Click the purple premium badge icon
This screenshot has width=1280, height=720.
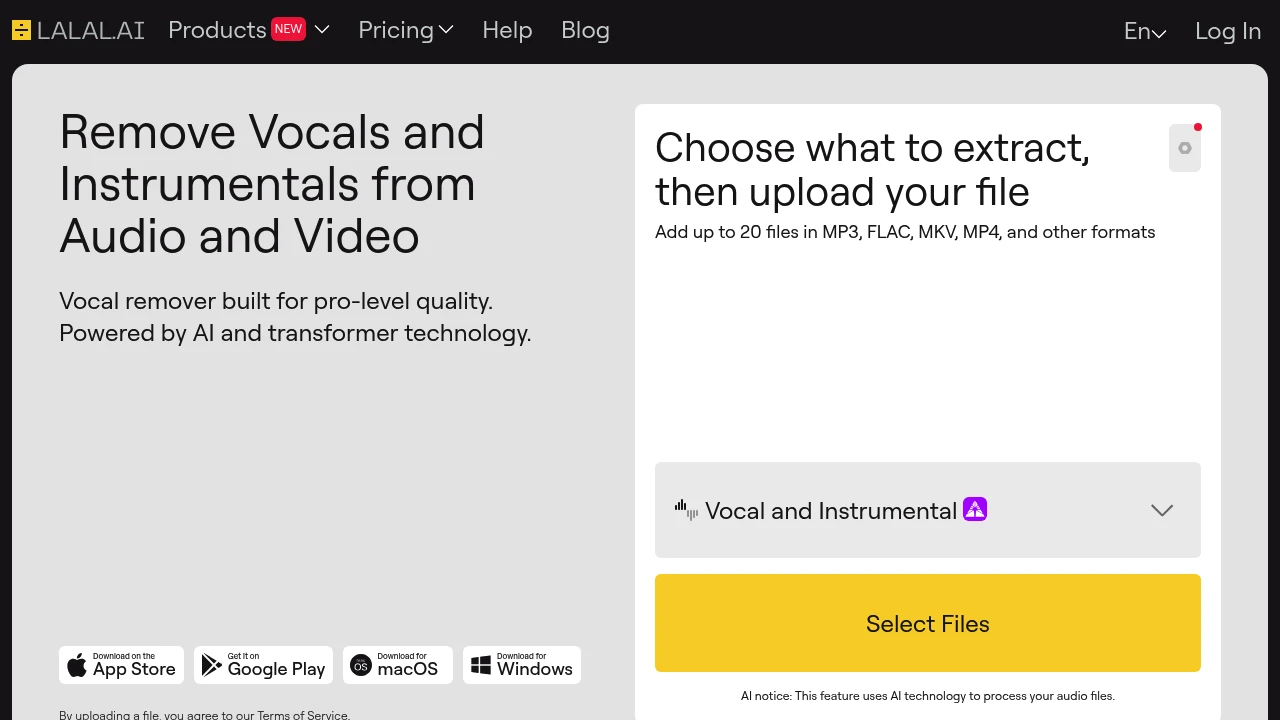pos(975,510)
